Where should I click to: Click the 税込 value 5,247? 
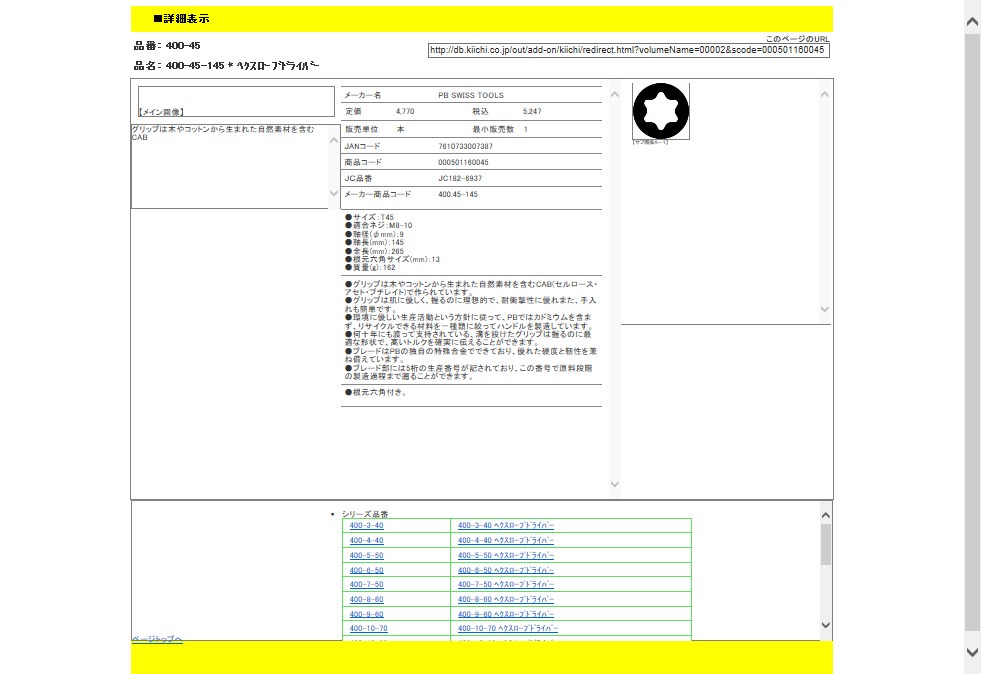click(532, 111)
